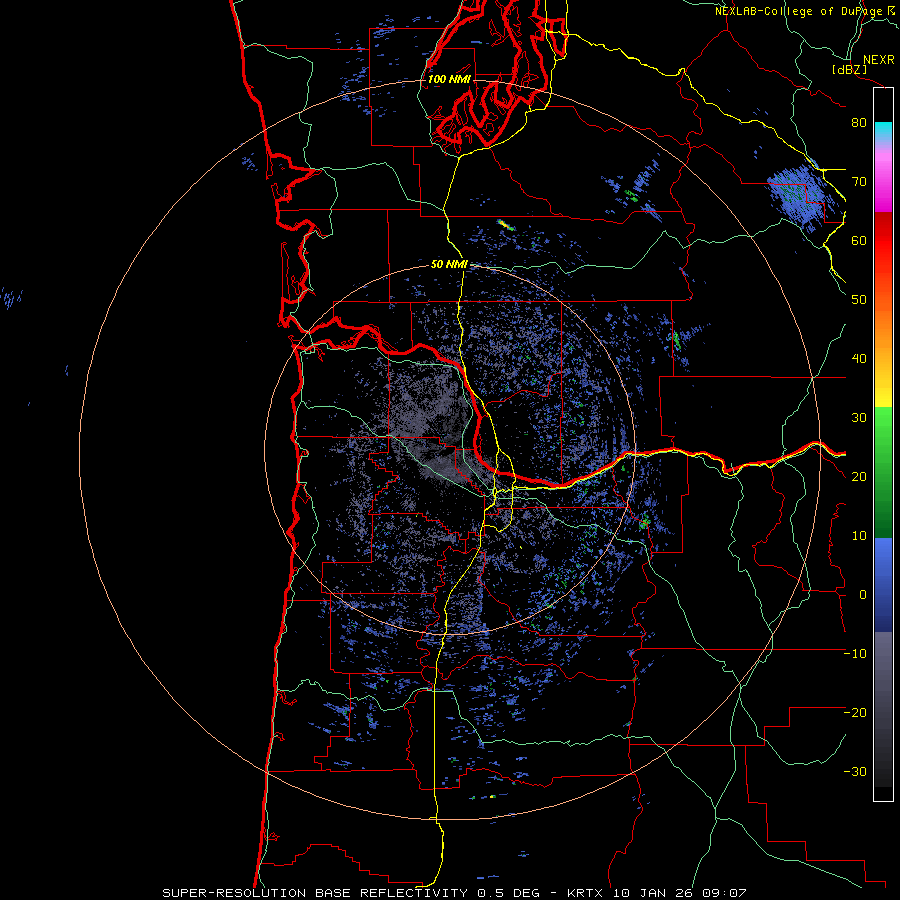Select the NEXR label above the scale
Viewport: 900px width, 900px height.
tap(878, 60)
